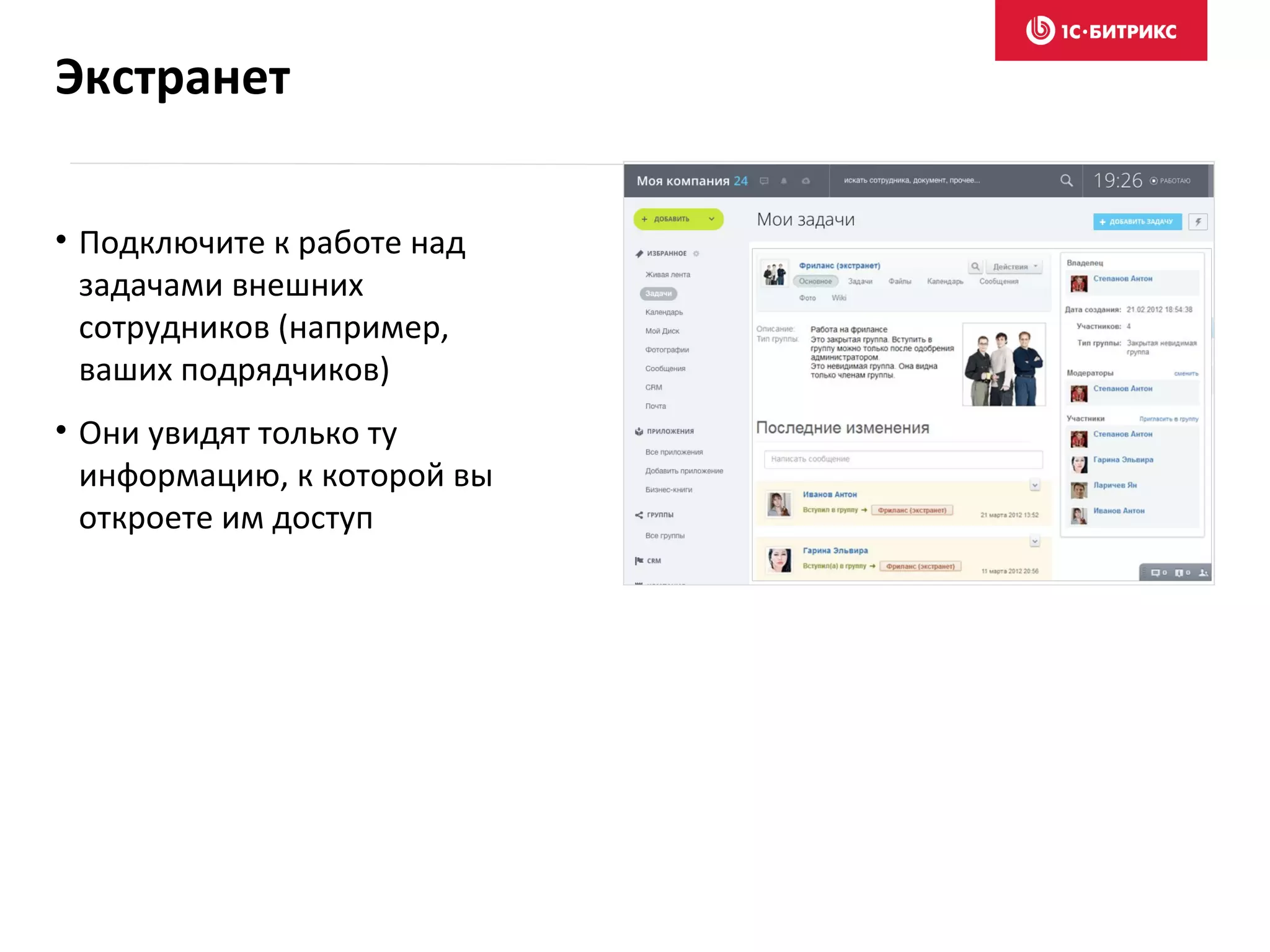The width and height of the screenshot is (1270, 952).
Task: Click the Иванов Антон avatar in the feed post
Action: pyautogui.click(x=779, y=504)
